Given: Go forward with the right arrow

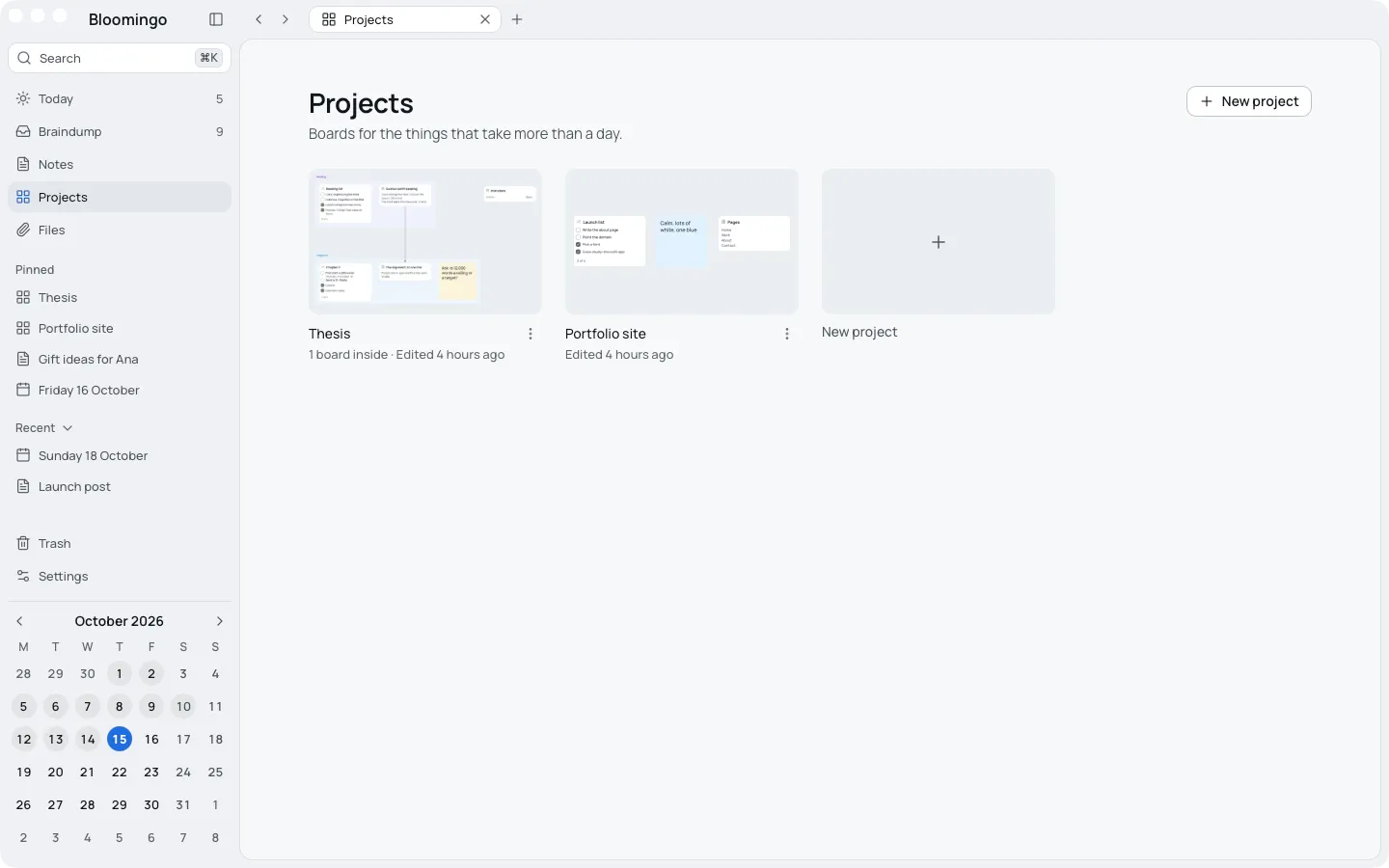Looking at the screenshot, I should [x=286, y=19].
